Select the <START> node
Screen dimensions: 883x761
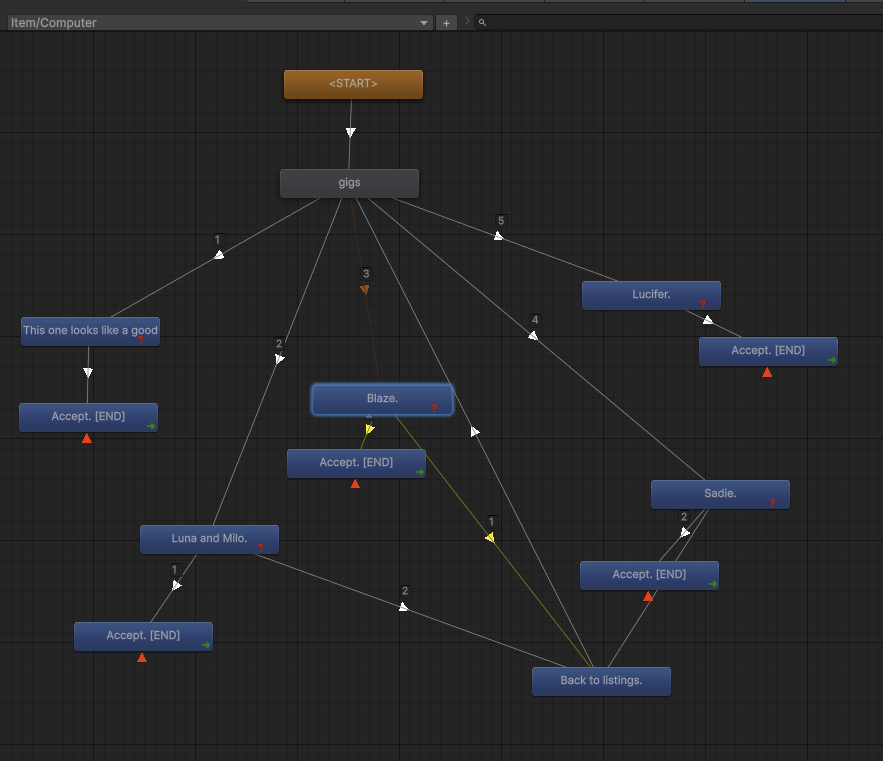coord(353,84)
